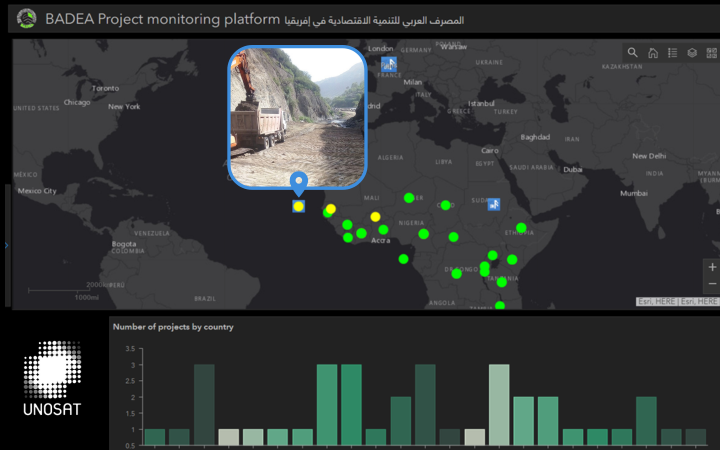Open the basemap gallery grid icon
Viewport: 720px width, 450px height.
(x=712, y=53)
